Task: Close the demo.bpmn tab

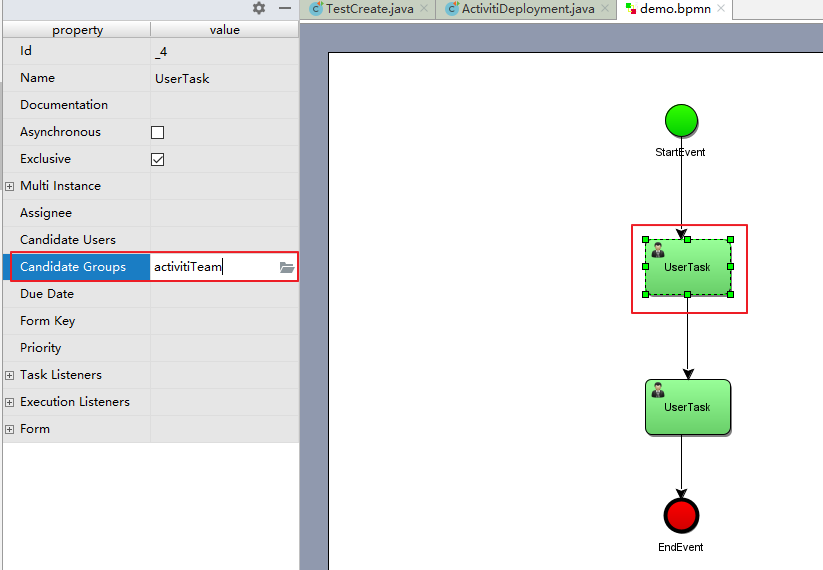Action: (721, 8)
